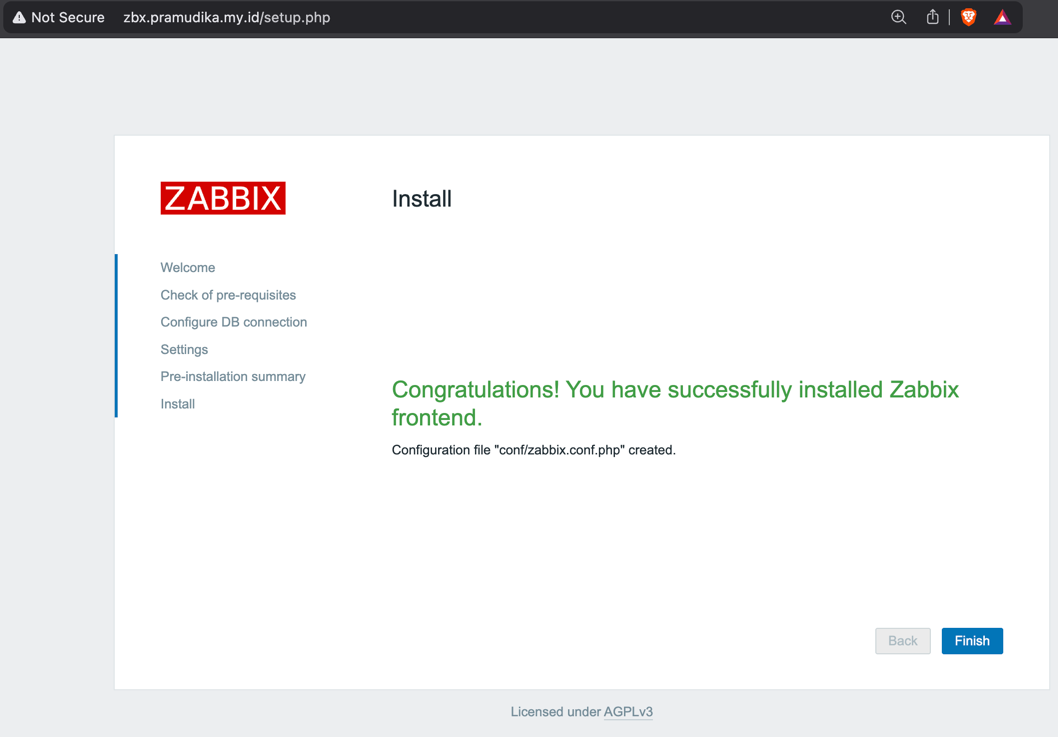
Task: Open the Brave Rewards triangle icon
Action: coord(1002,18)
